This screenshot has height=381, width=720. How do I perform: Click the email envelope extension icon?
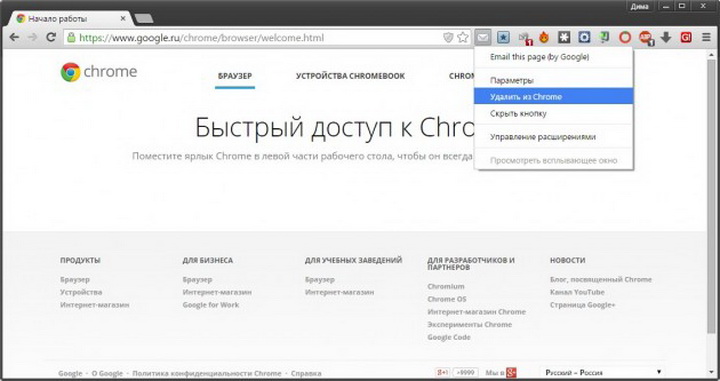pos(483,38)
